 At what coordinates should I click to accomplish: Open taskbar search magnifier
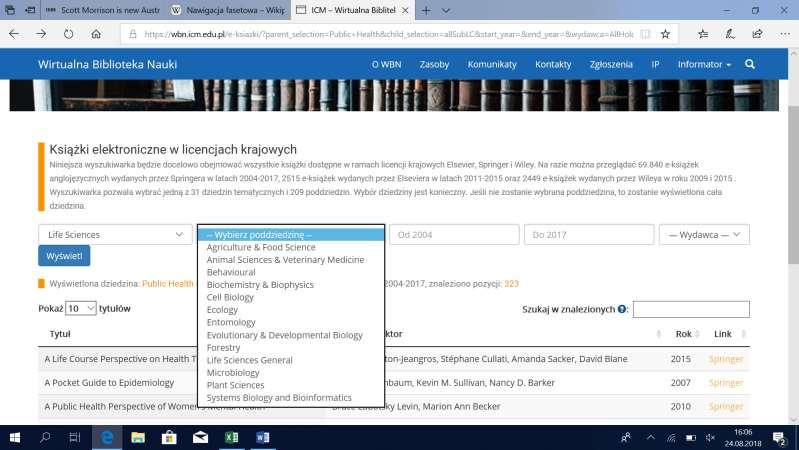(45, 437)
